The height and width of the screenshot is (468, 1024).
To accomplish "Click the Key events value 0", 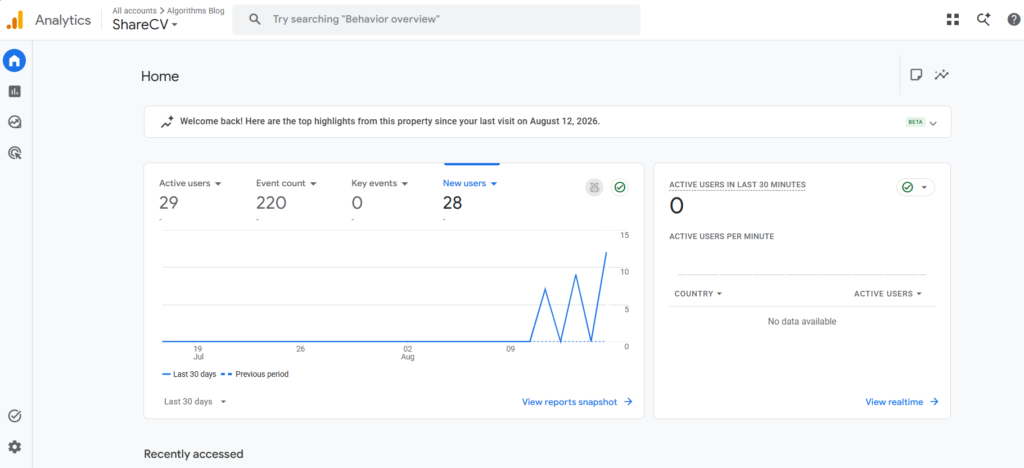I will 357,203.
